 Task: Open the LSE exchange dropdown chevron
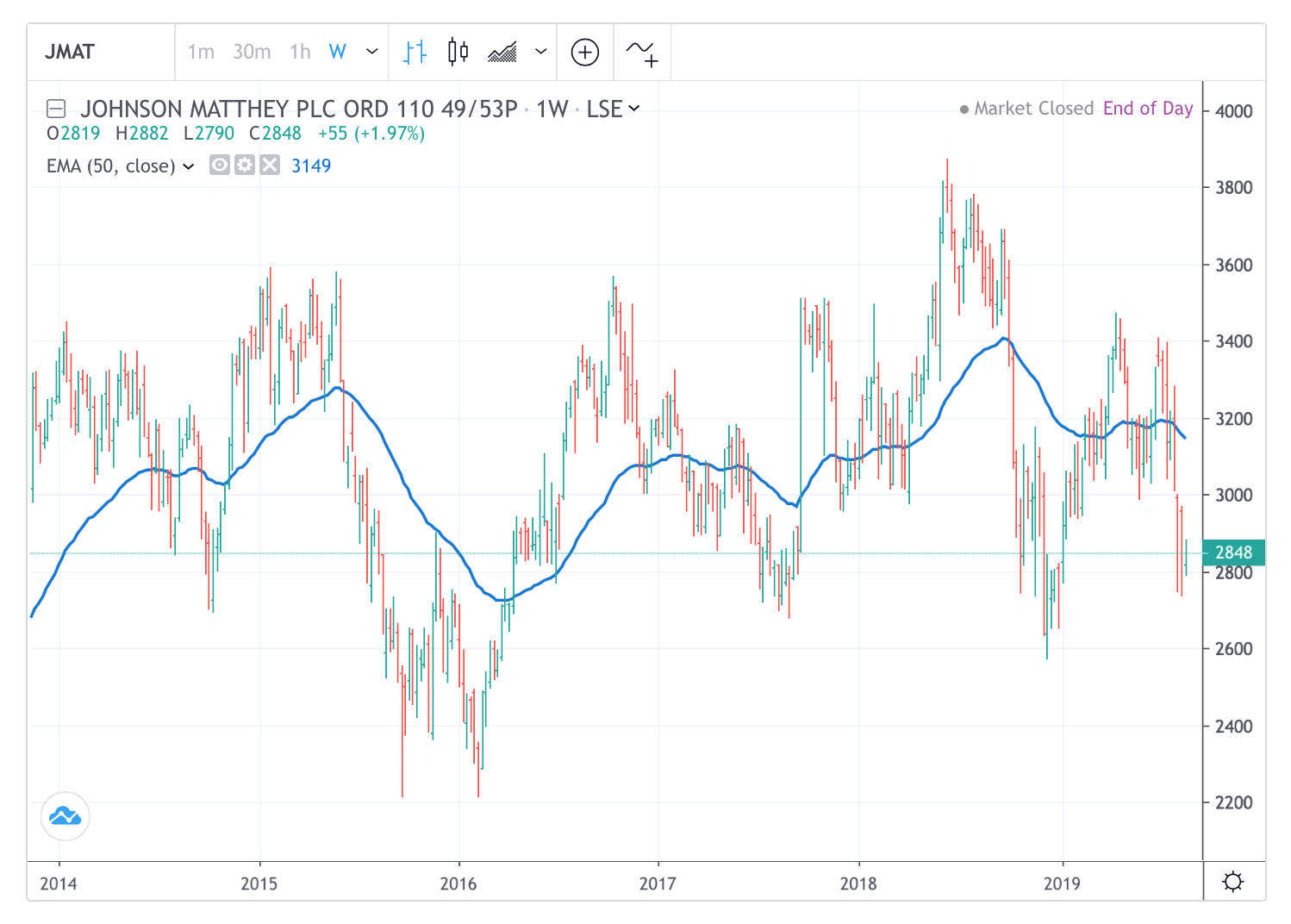634,109
